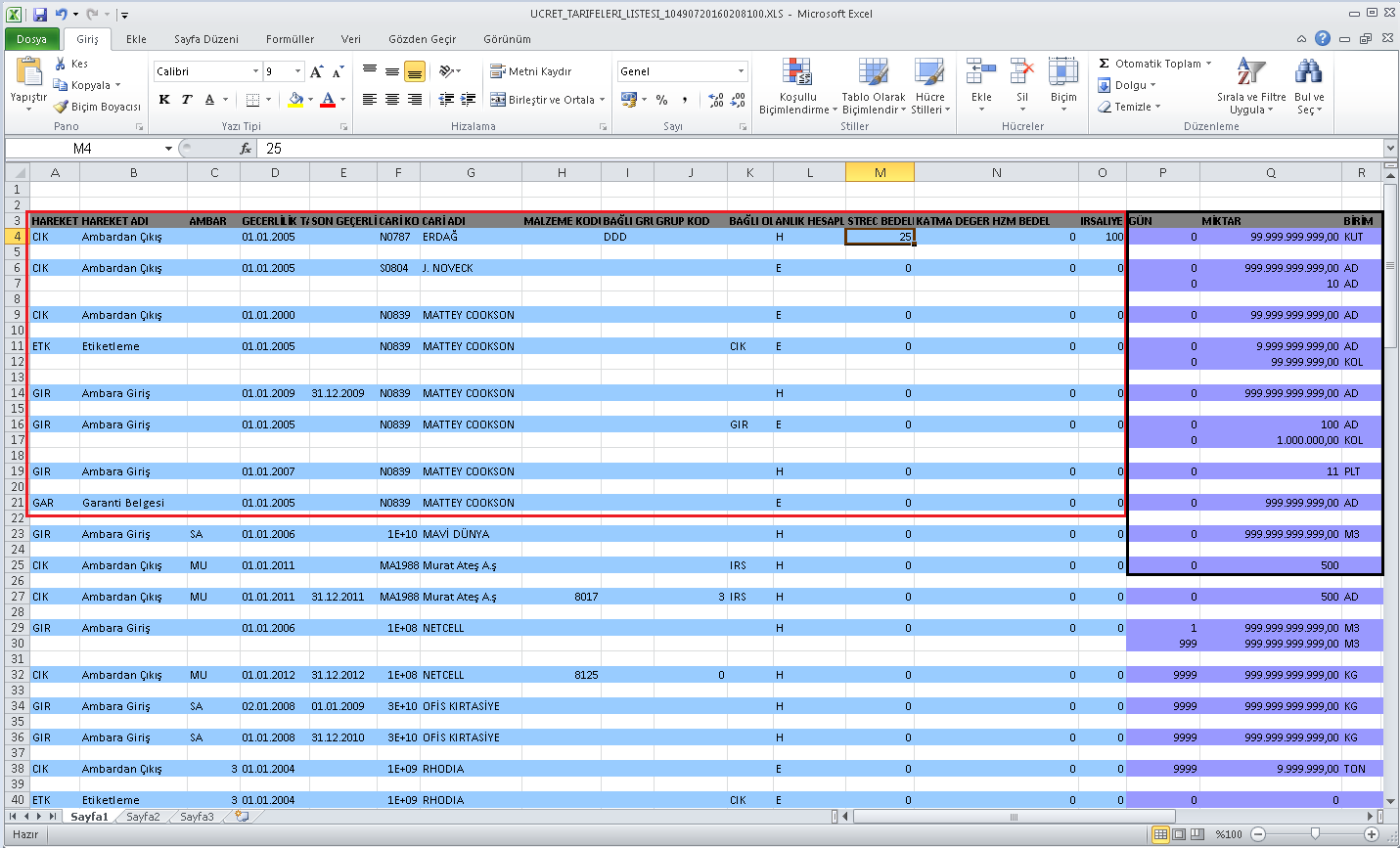Open fill color dropdown arrow
Screen dimensions: 1400x848
tap(310, 100)
